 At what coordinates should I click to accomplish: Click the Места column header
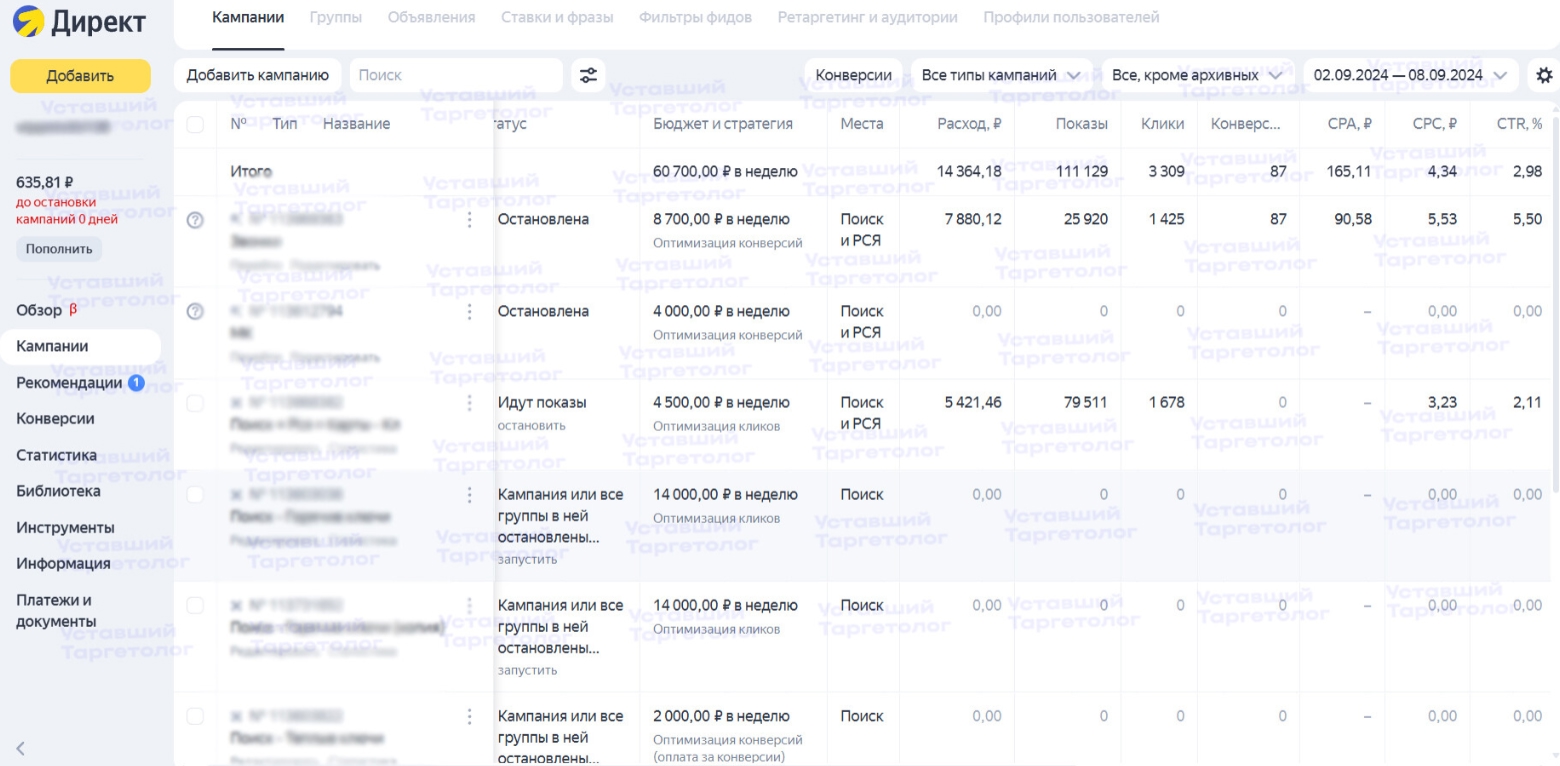(x=862, y=124)
